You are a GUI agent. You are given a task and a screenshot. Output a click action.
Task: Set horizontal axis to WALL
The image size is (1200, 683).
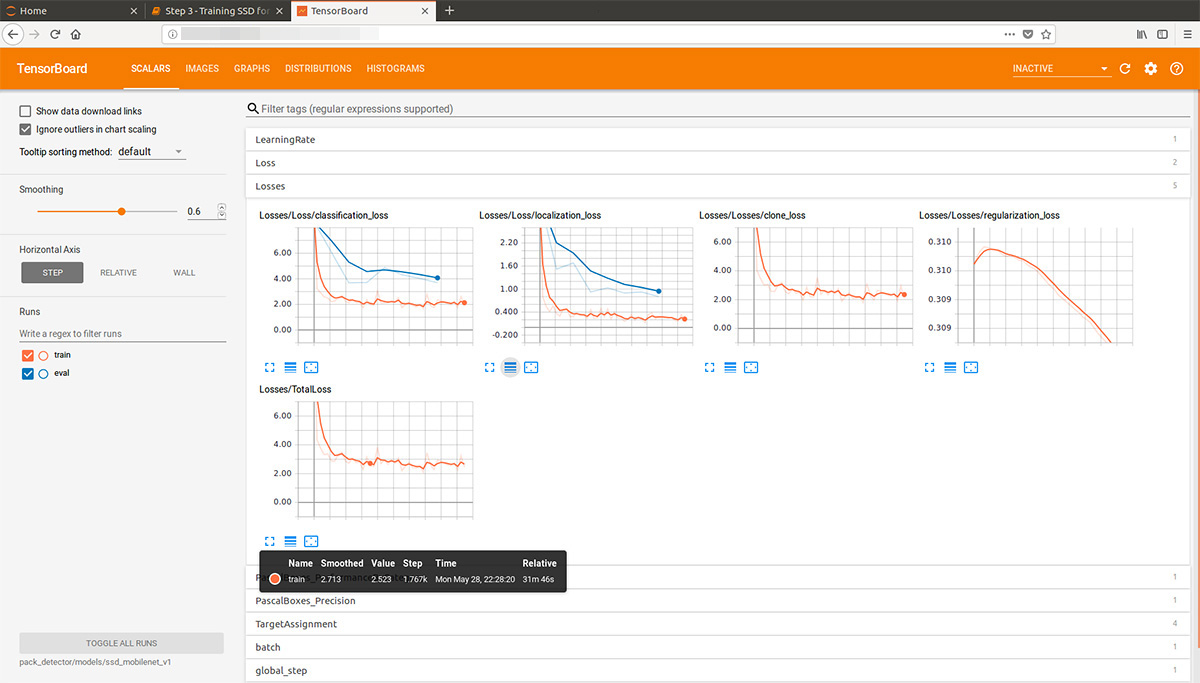[x=184, y=272]
